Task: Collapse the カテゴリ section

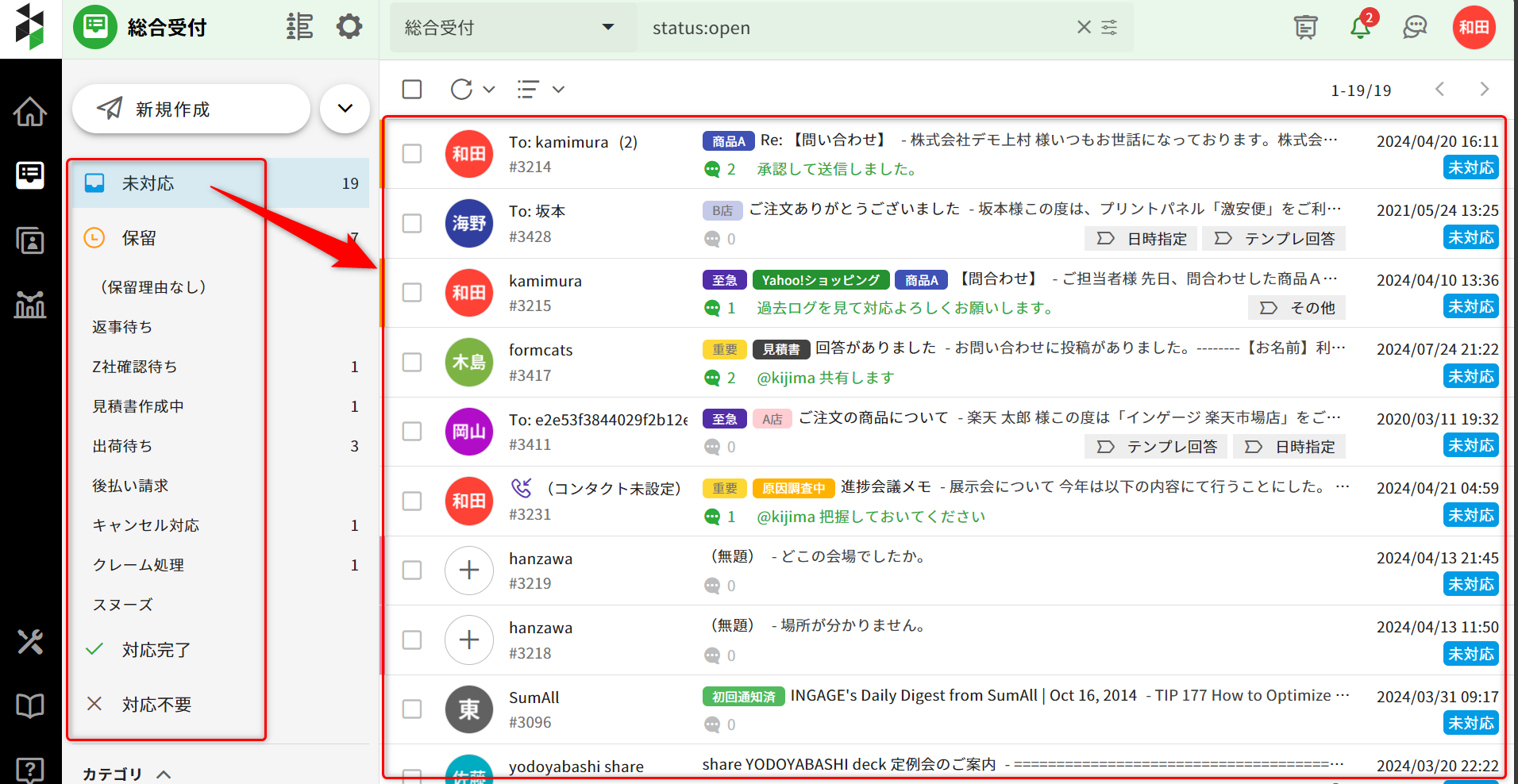Action: coord(164,774)
